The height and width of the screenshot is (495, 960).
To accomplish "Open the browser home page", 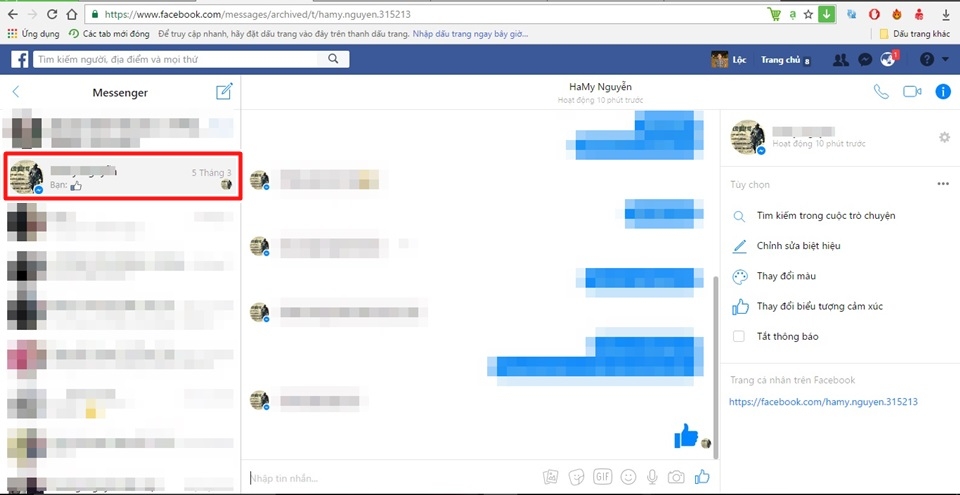I will [x=72, y=13].
